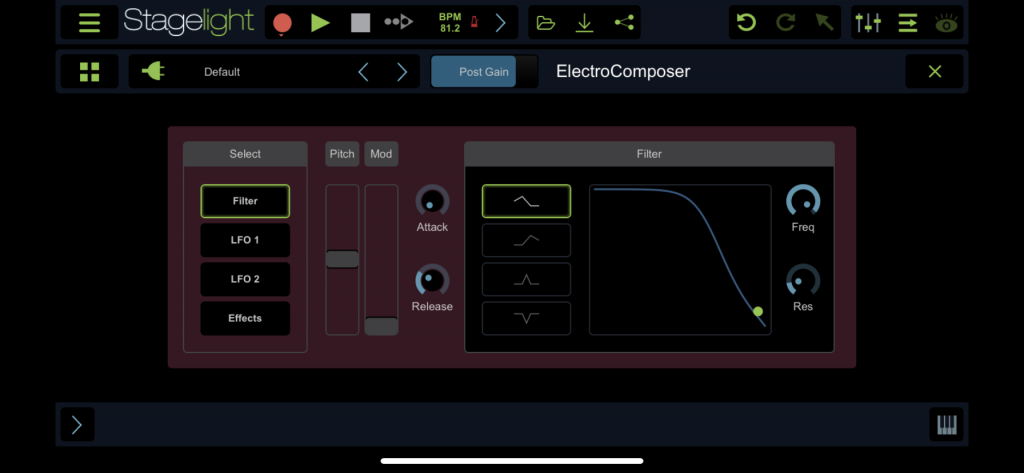
Task: Select the Effects section
Action: (x=245, y=318)
